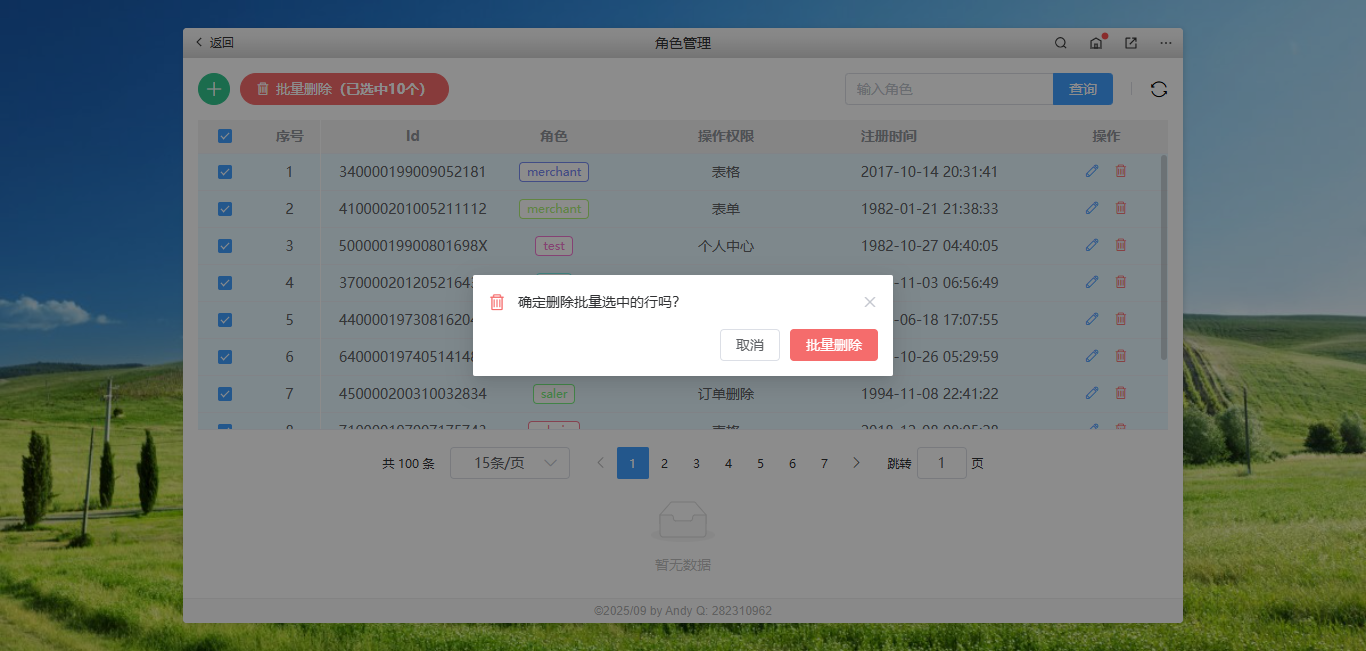Image resolution: width=1366 pixels, height=651 pixels.
Task: Edit the role with Id 340000199009052181
Action: point(1091,171)
